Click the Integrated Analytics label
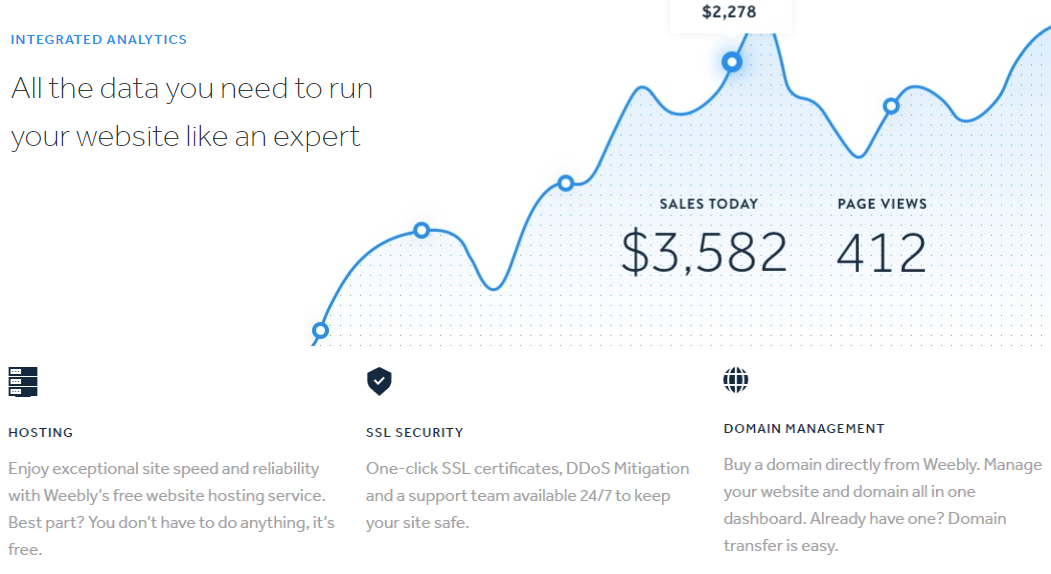The image size is (1051, 574). click(99, 40)
